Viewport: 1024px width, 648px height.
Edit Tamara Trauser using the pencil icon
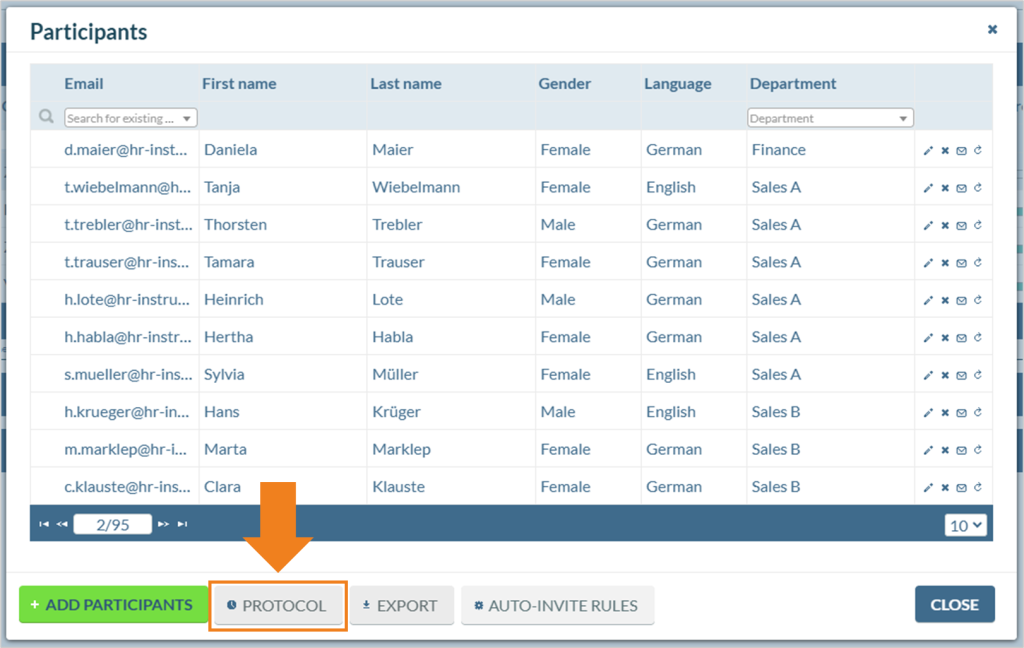click(928, 263)
